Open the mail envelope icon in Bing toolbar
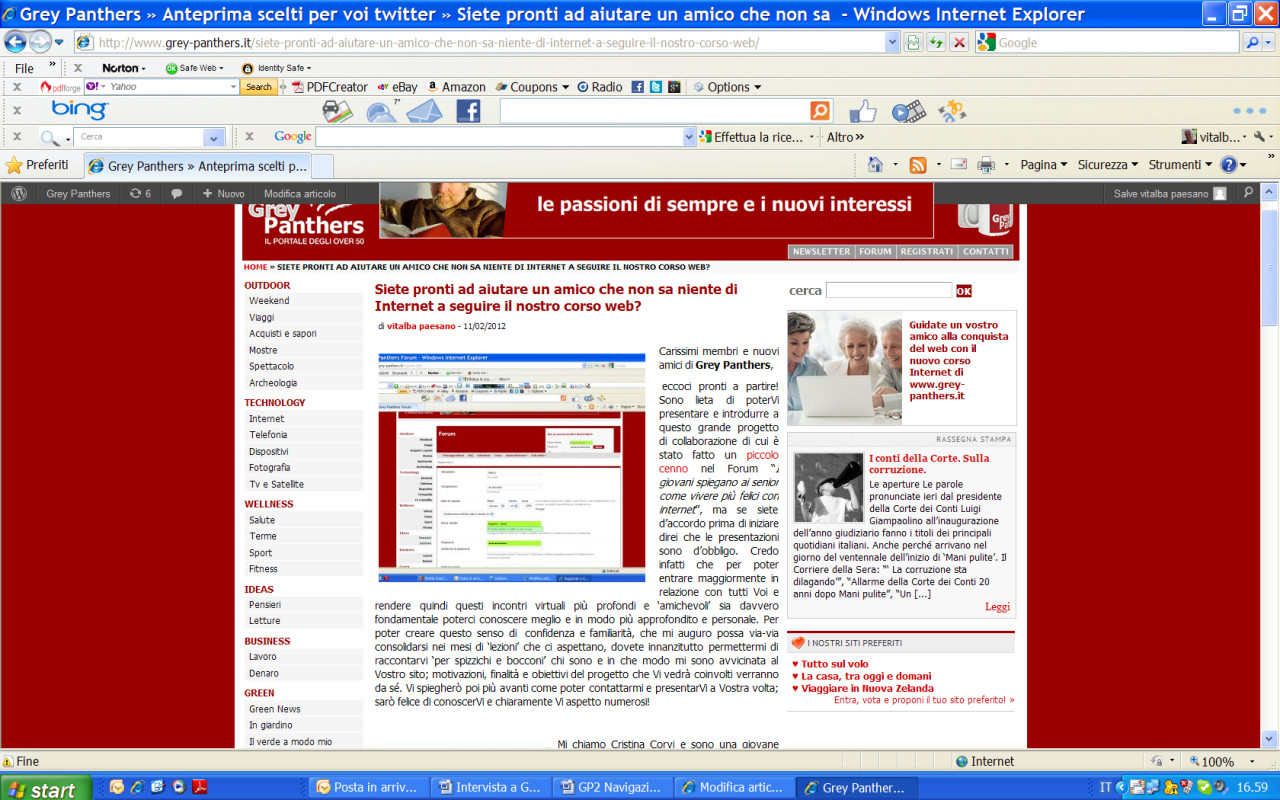 [x=424, y=111]
